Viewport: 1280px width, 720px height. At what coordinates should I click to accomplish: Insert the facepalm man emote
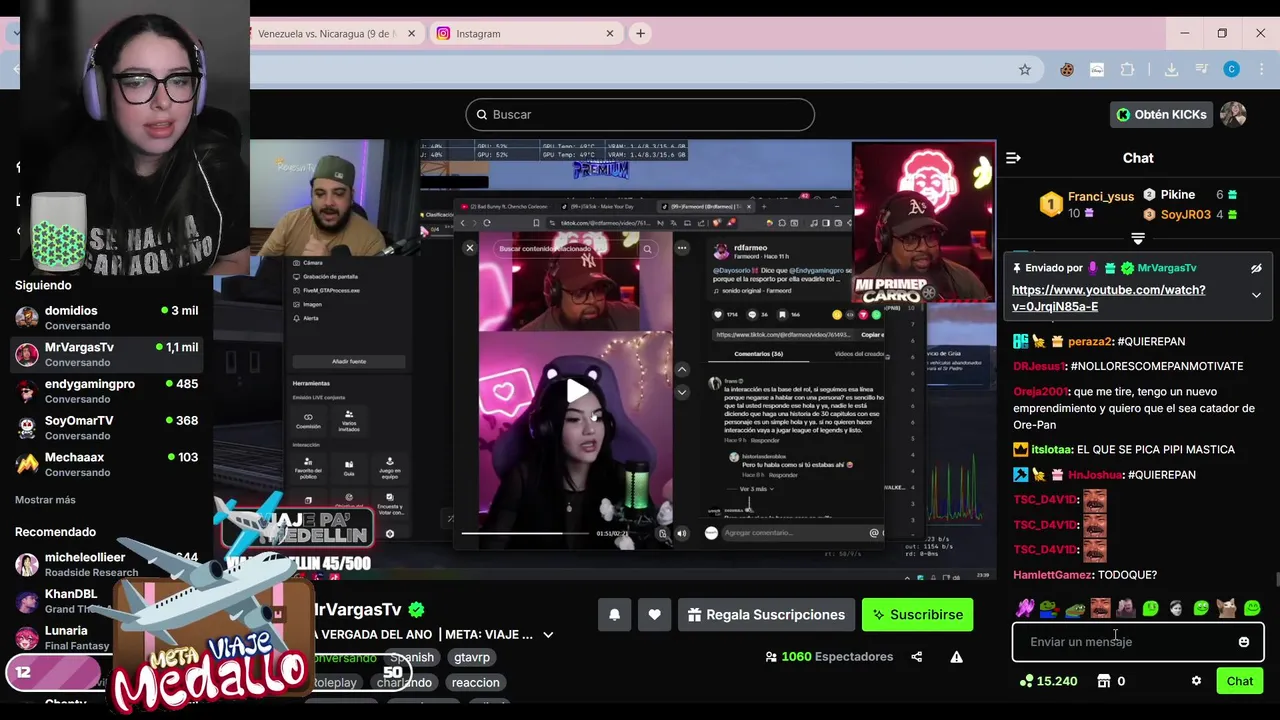coord(1125,608)
